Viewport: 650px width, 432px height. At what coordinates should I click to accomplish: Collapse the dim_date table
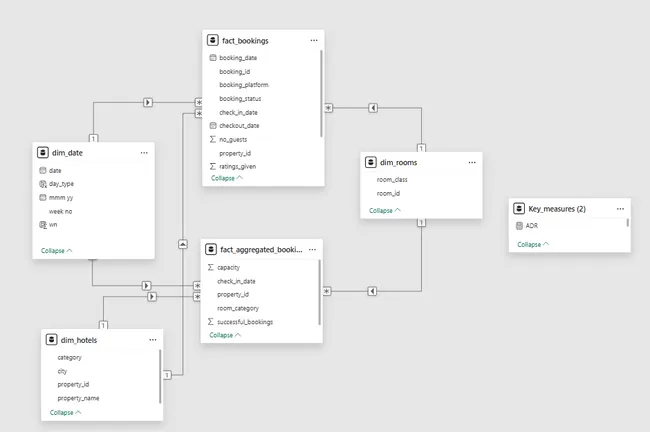pos(57,250)
